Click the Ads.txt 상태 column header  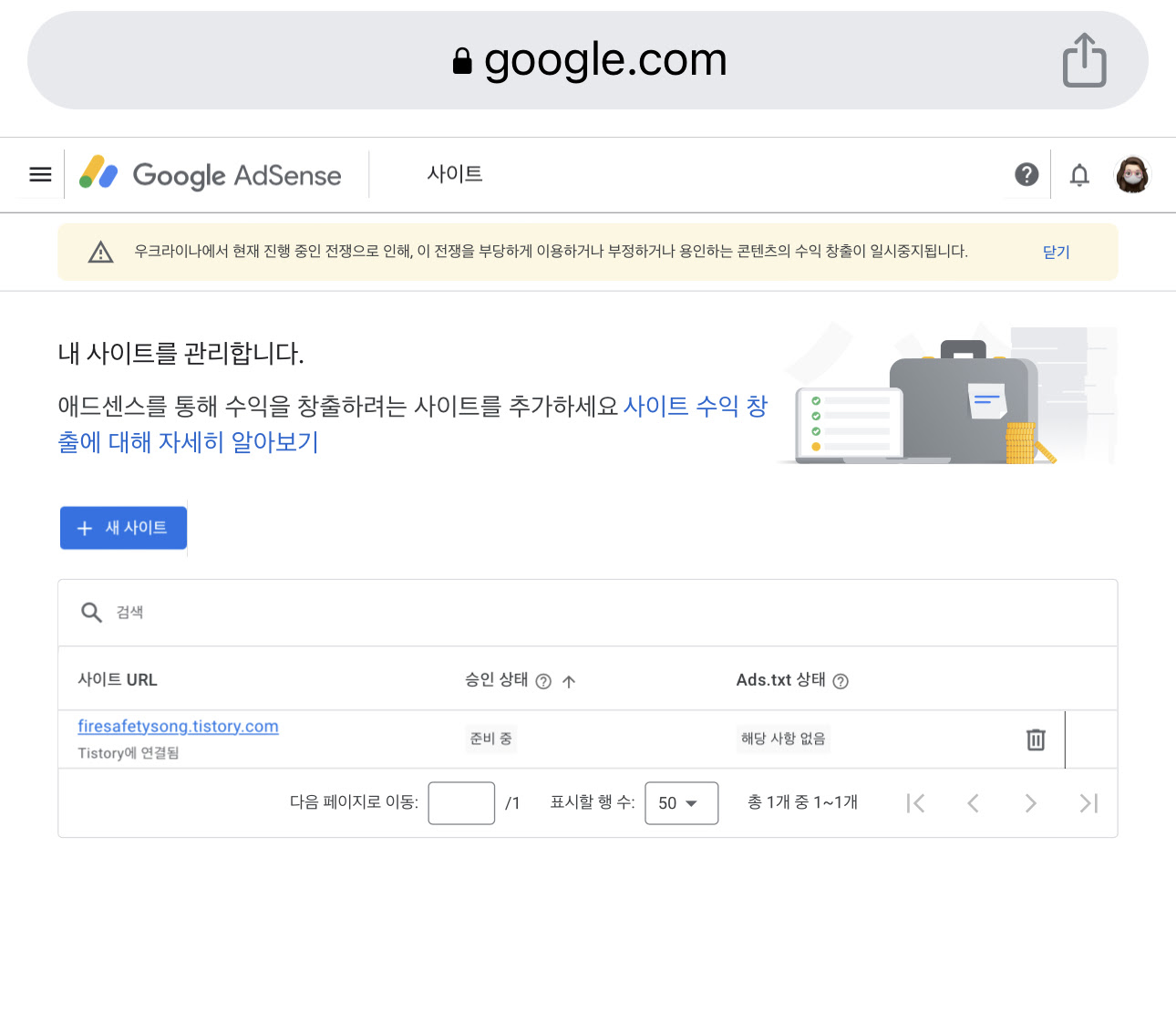(x=780, y=680)
